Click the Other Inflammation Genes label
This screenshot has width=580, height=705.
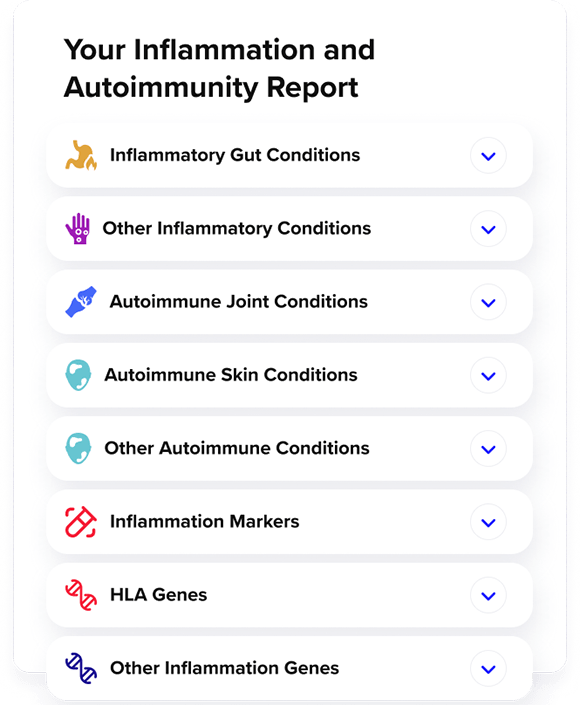coord(224,668)
